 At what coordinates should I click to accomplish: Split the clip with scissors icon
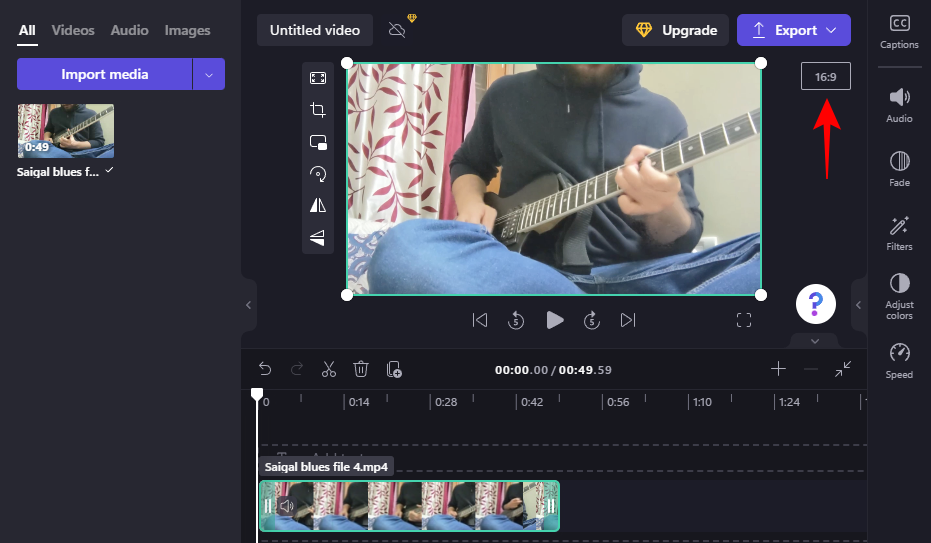[x=328, y=369]
